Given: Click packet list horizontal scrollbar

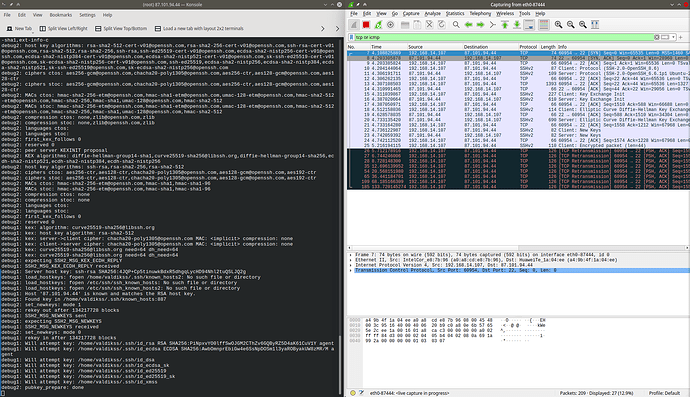Looking at the screenshot, I should coord(518,248).
